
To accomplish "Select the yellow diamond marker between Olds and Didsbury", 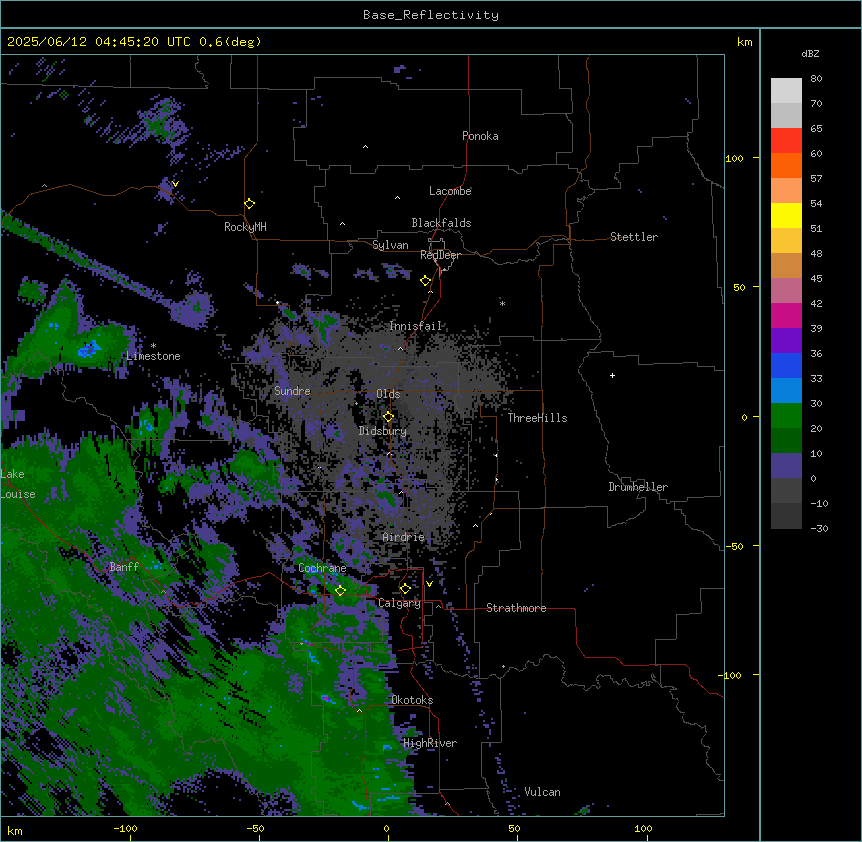I will (388, 417).
